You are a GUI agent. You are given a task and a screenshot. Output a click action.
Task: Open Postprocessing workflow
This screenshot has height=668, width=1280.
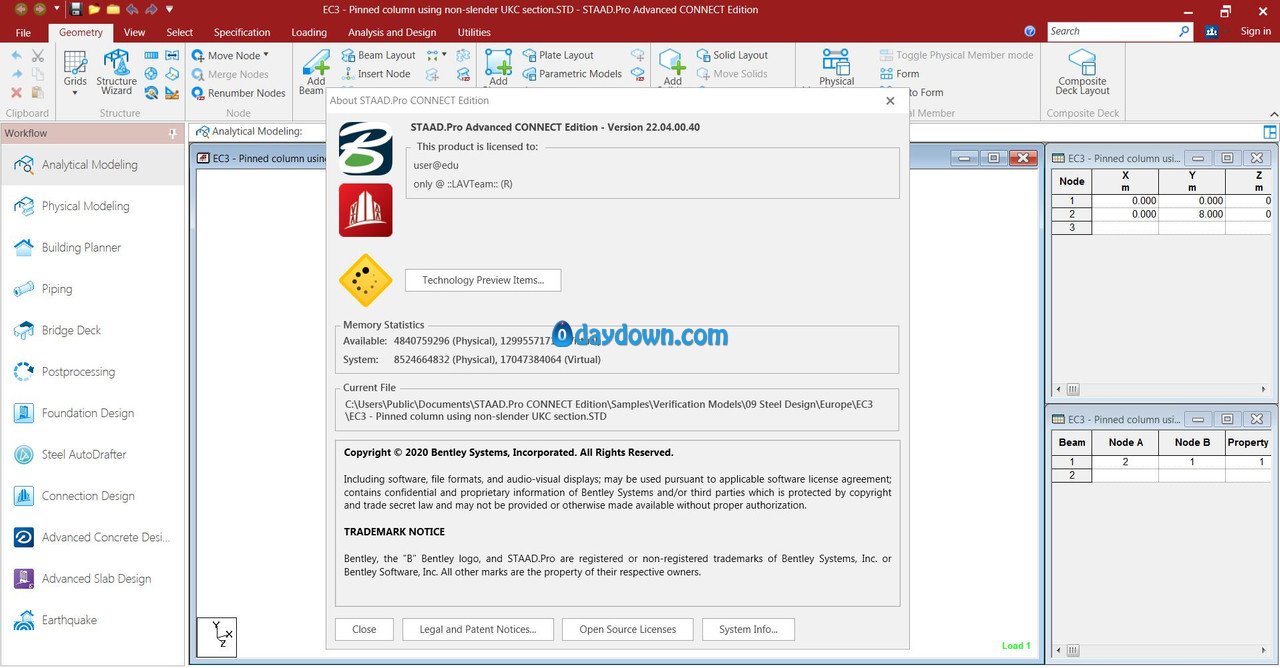(x=92, y=372)
